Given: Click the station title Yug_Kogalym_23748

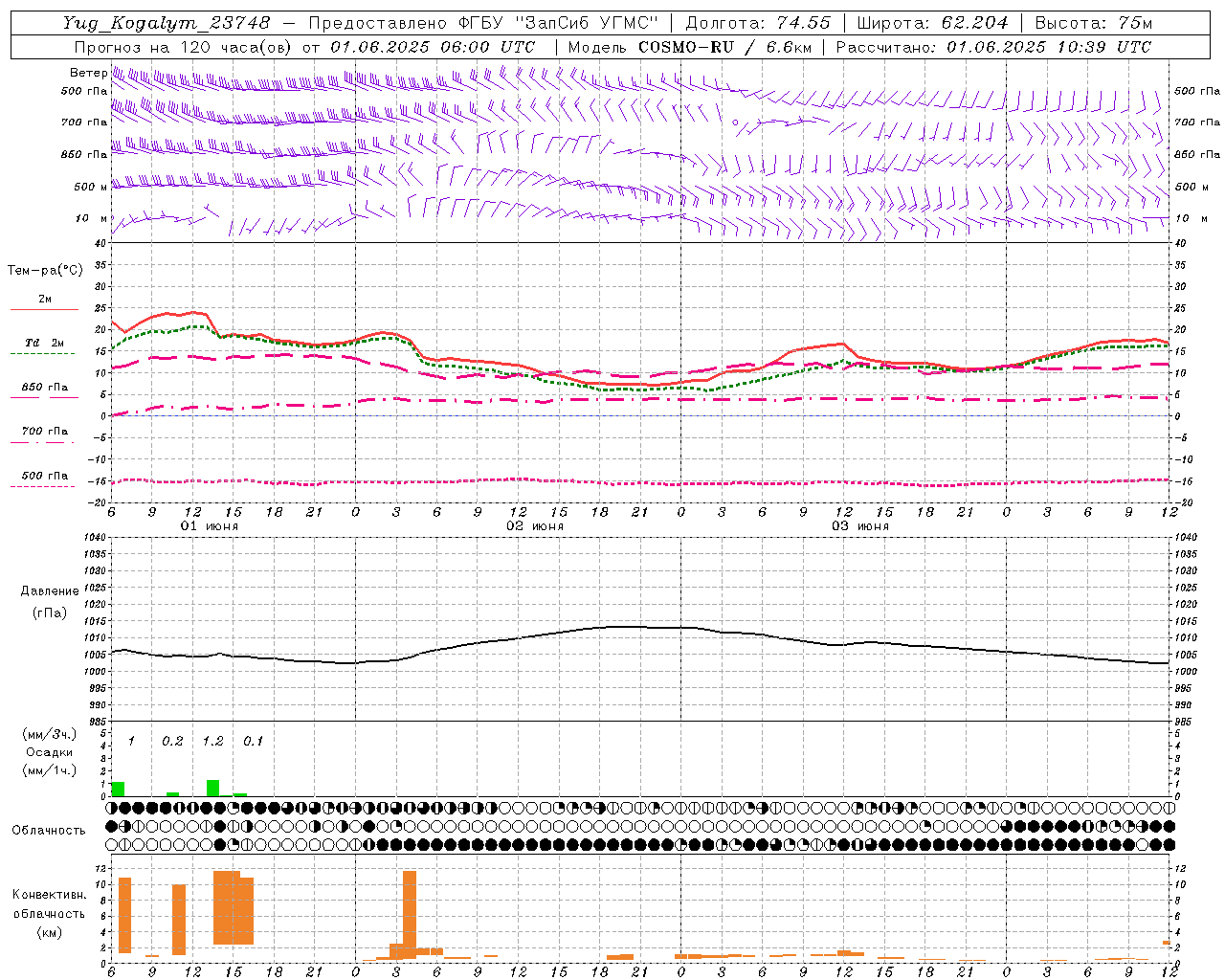Looking at the screenshot, I should tap(167, 23).
